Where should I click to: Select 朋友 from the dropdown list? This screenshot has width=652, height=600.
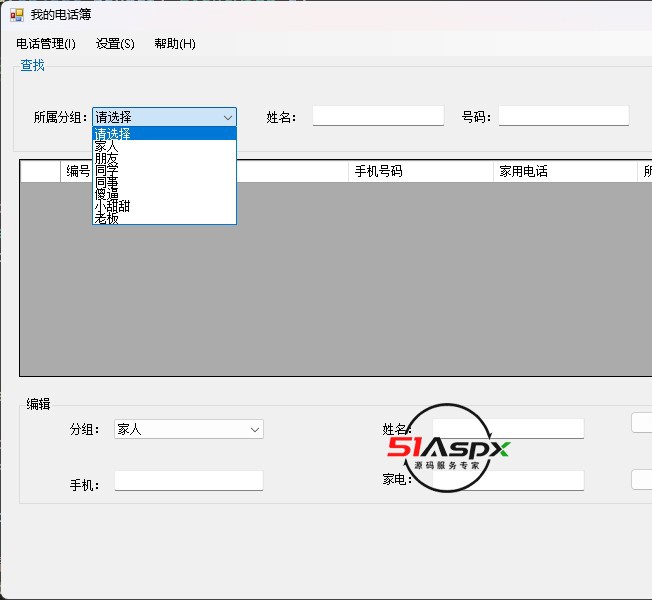coord(164,158)
